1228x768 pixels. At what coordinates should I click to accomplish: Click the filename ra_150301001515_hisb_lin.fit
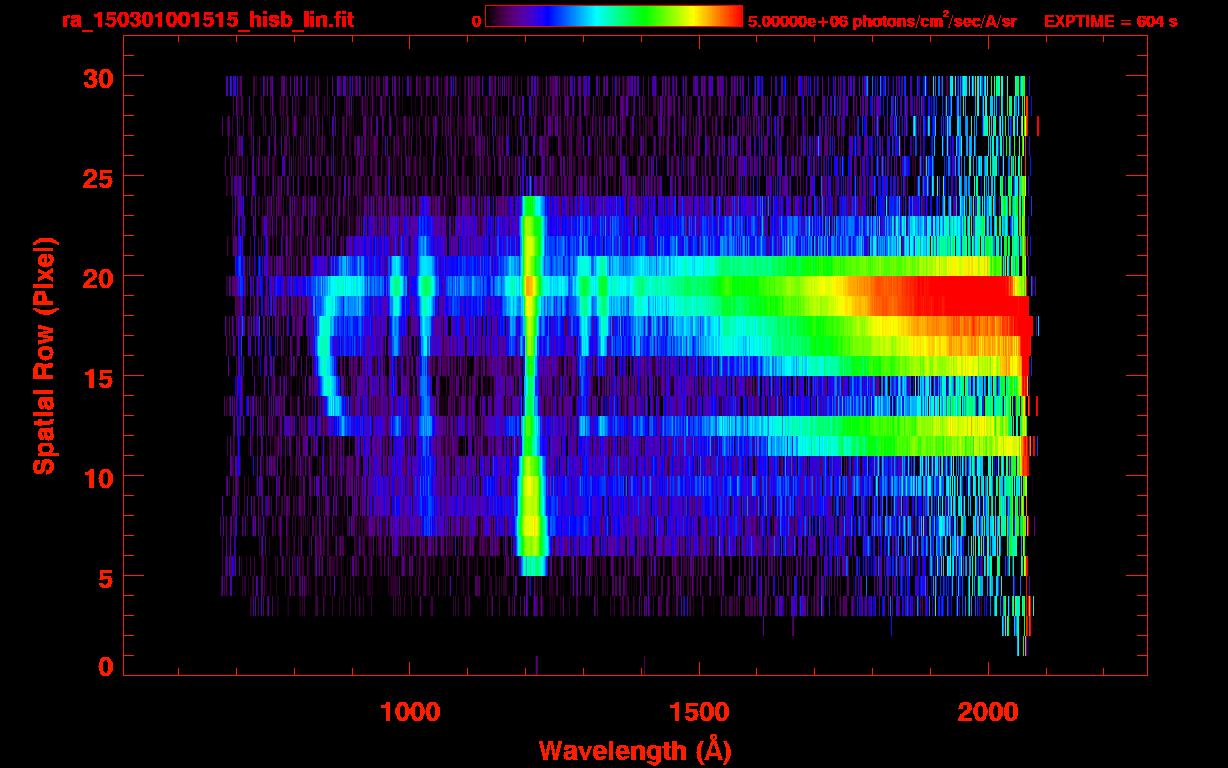click(x=207, y=20)
